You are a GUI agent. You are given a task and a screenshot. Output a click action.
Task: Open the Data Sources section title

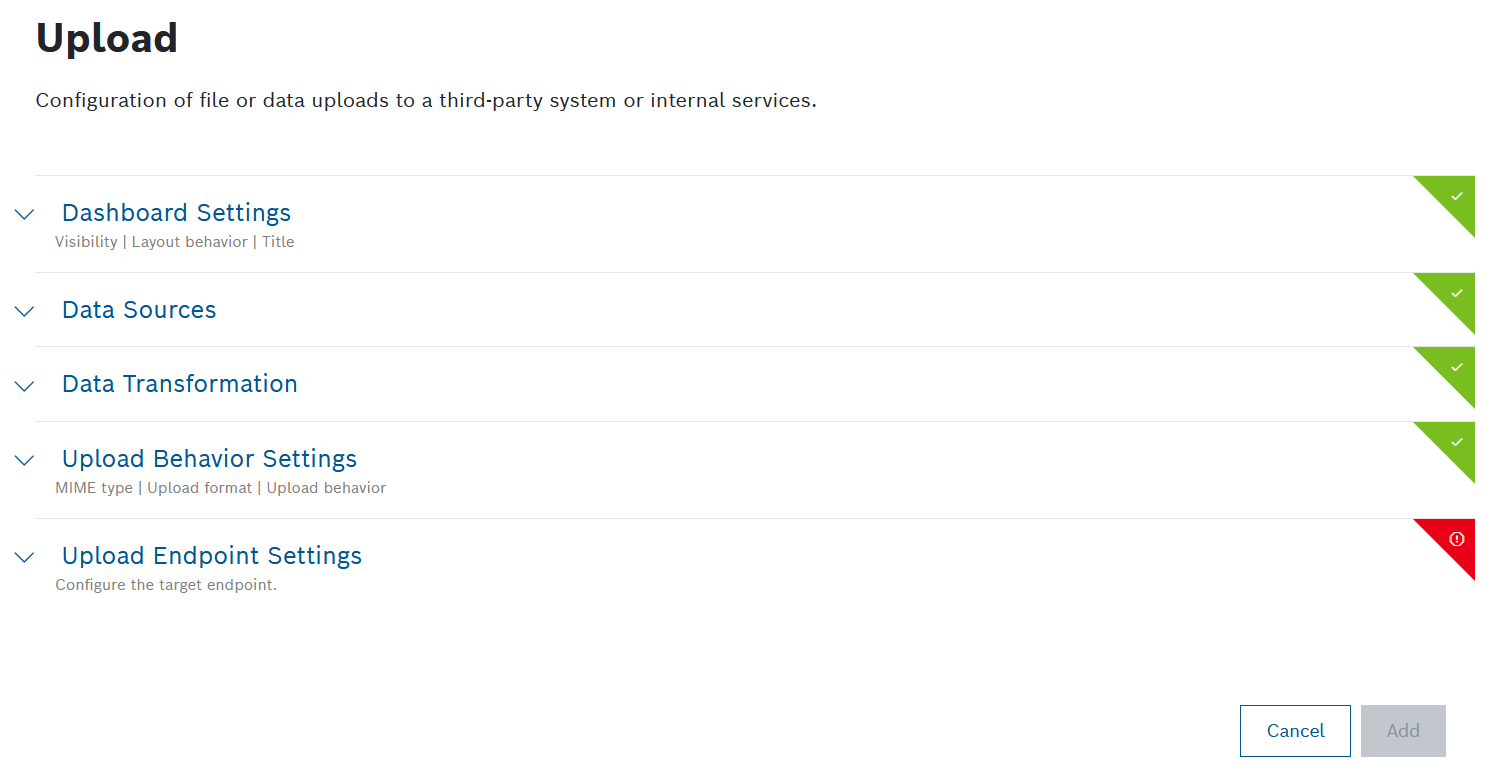coord(139,310)
